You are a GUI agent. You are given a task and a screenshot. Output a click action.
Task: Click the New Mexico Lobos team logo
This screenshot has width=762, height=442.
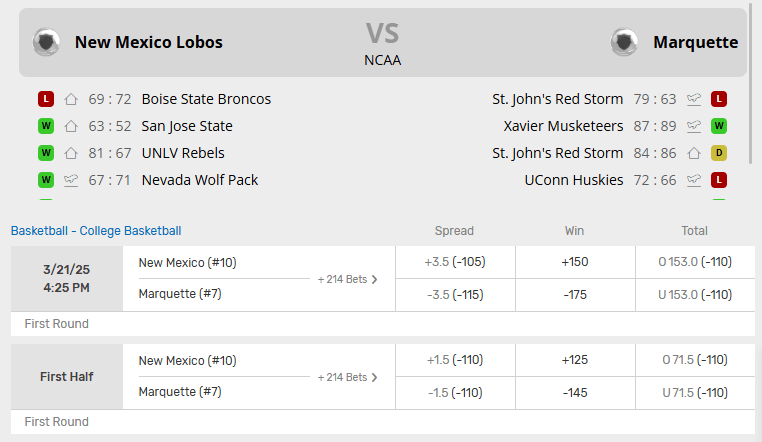(46, 42)
